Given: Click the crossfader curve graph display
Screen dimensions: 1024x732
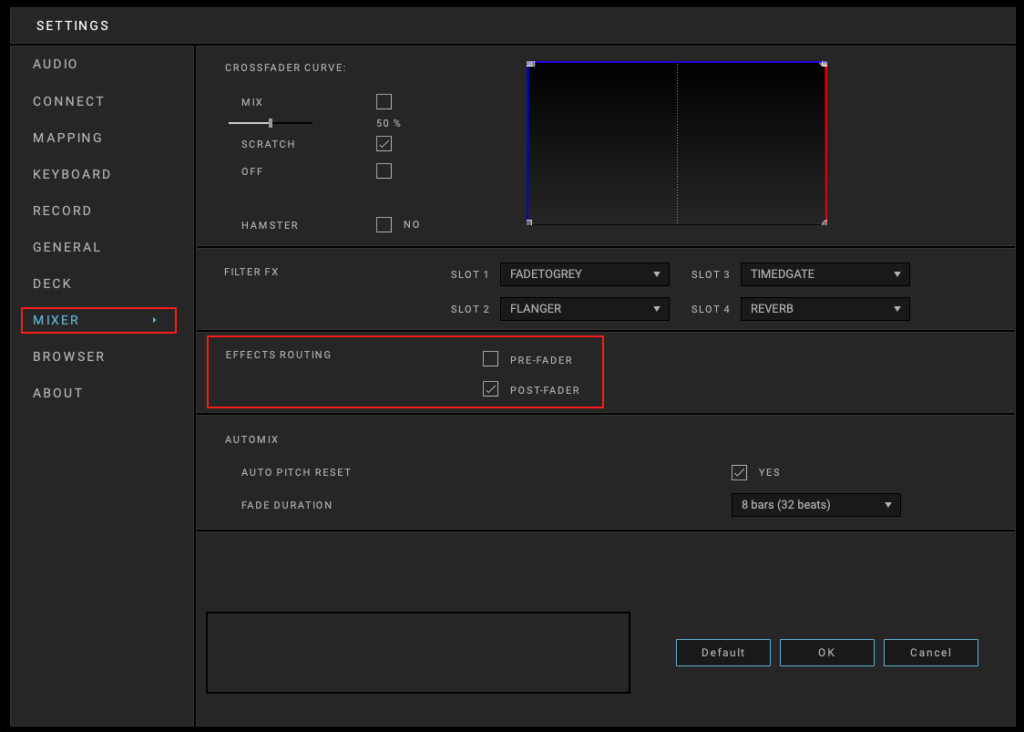Looking at the screenshot, I should click(676, 144).
